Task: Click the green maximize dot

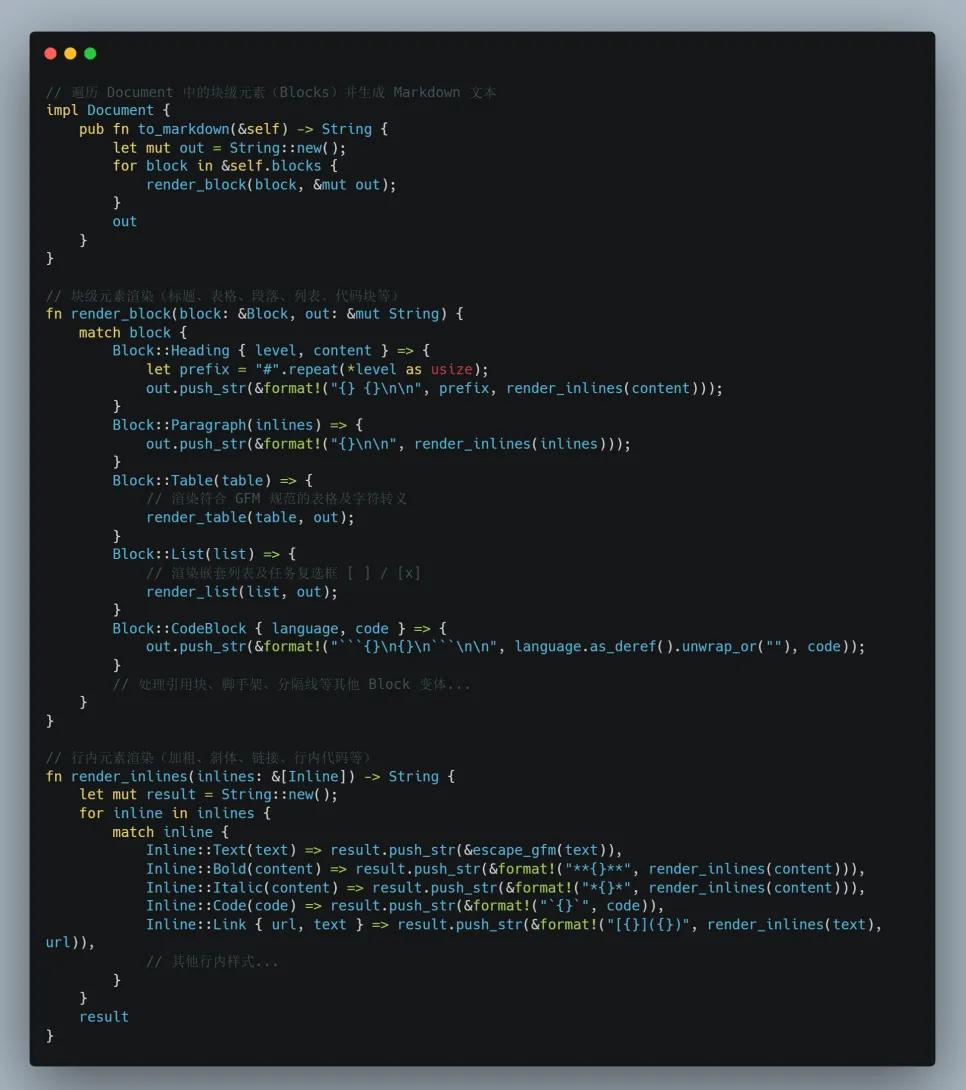Action: [90, 54]
